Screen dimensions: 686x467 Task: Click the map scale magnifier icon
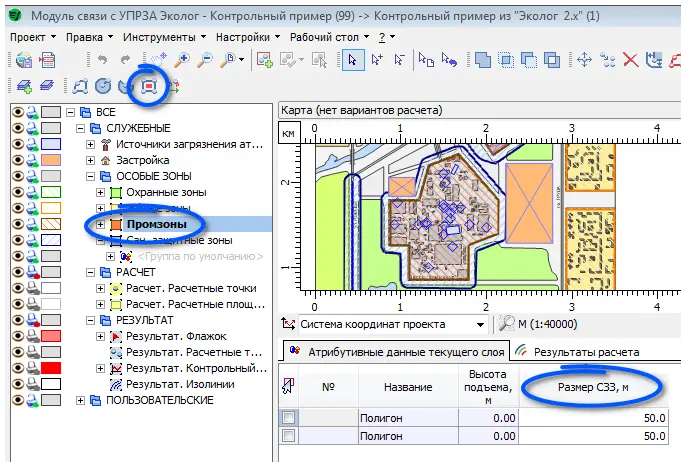(x=507, y=323)
